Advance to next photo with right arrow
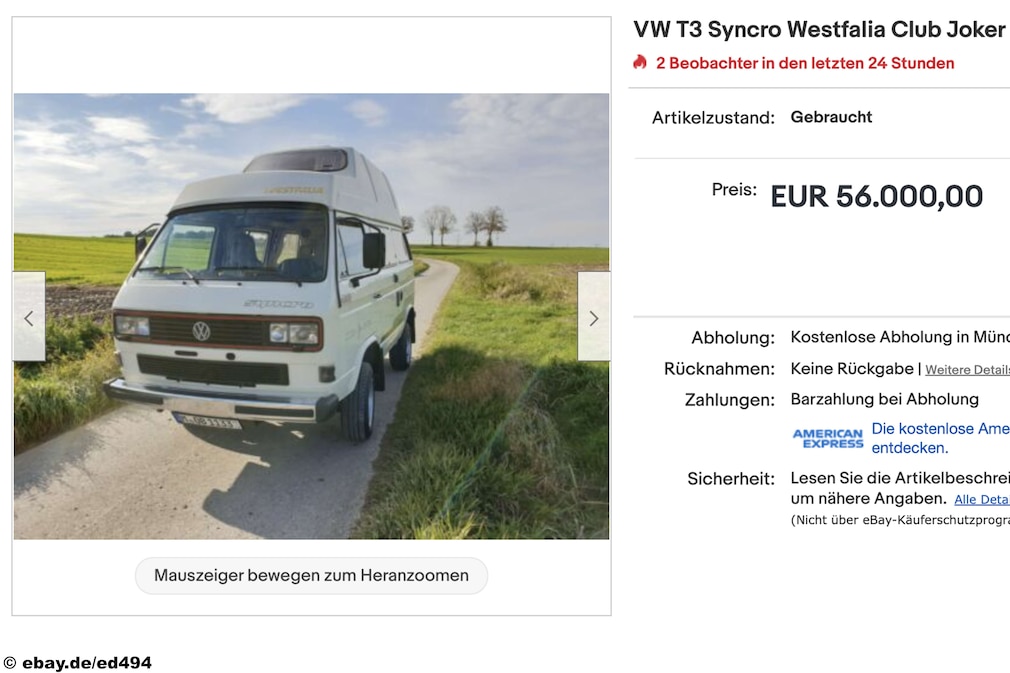 (593, 316)
